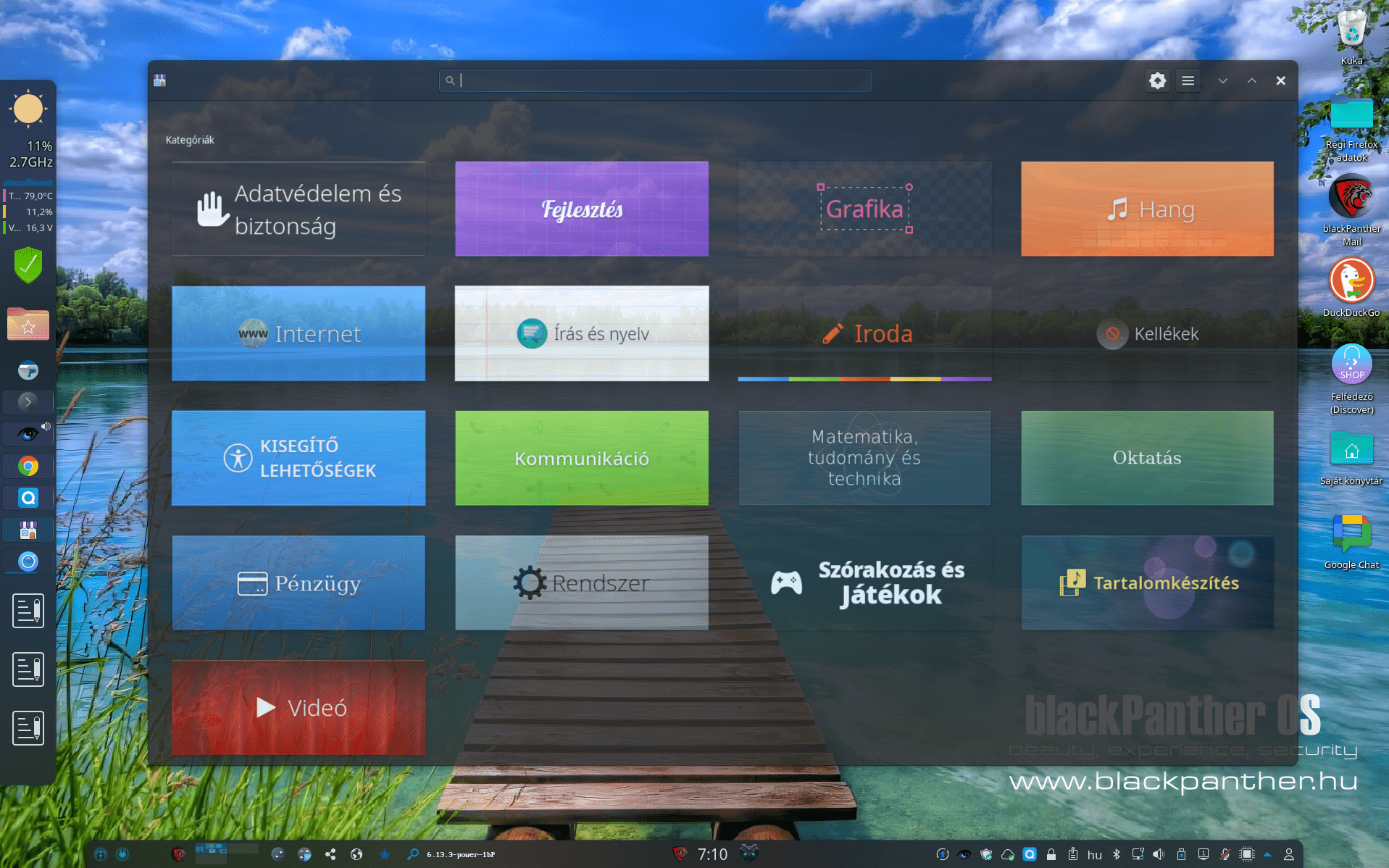Select the Hang audio category

1147,209
